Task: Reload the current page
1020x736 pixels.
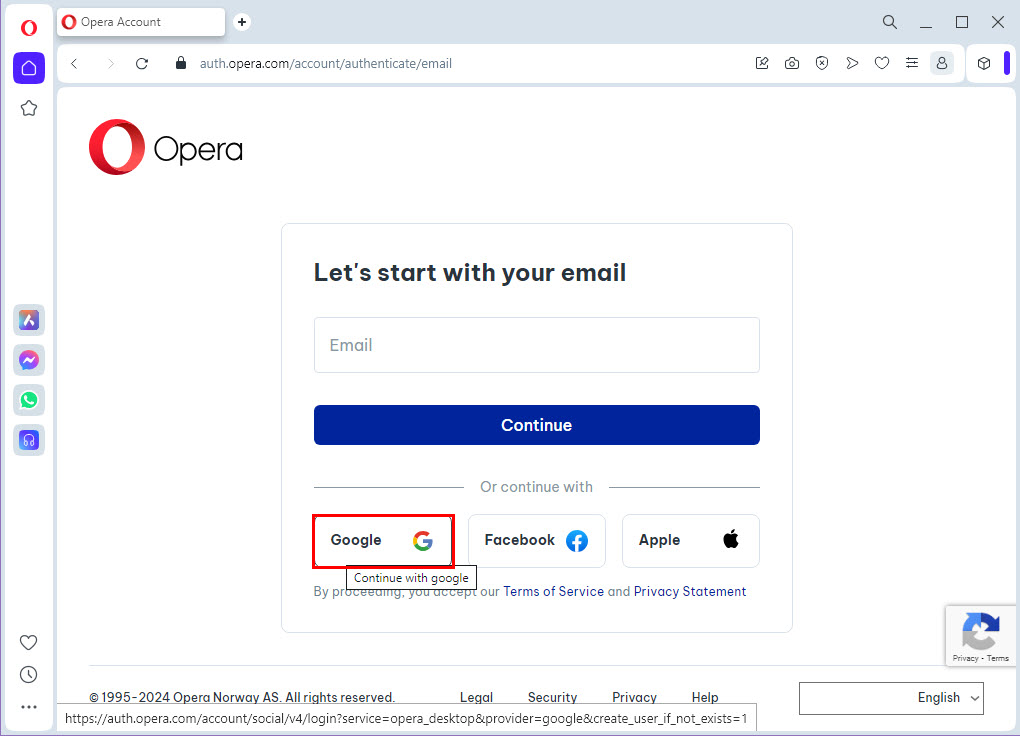Action: (x=142, y=64)
